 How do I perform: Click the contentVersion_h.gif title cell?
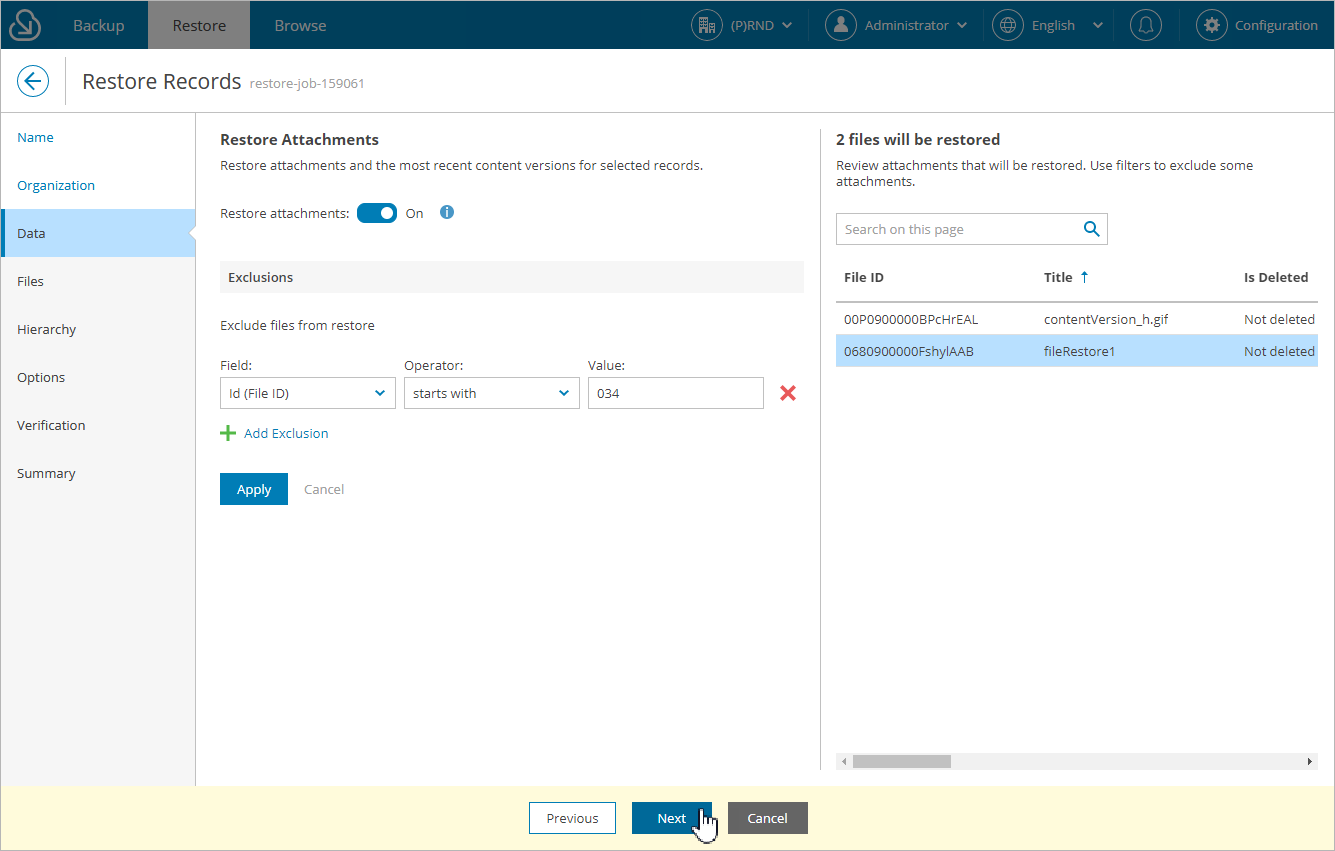pyautogui.click(x=1106, y=319)
